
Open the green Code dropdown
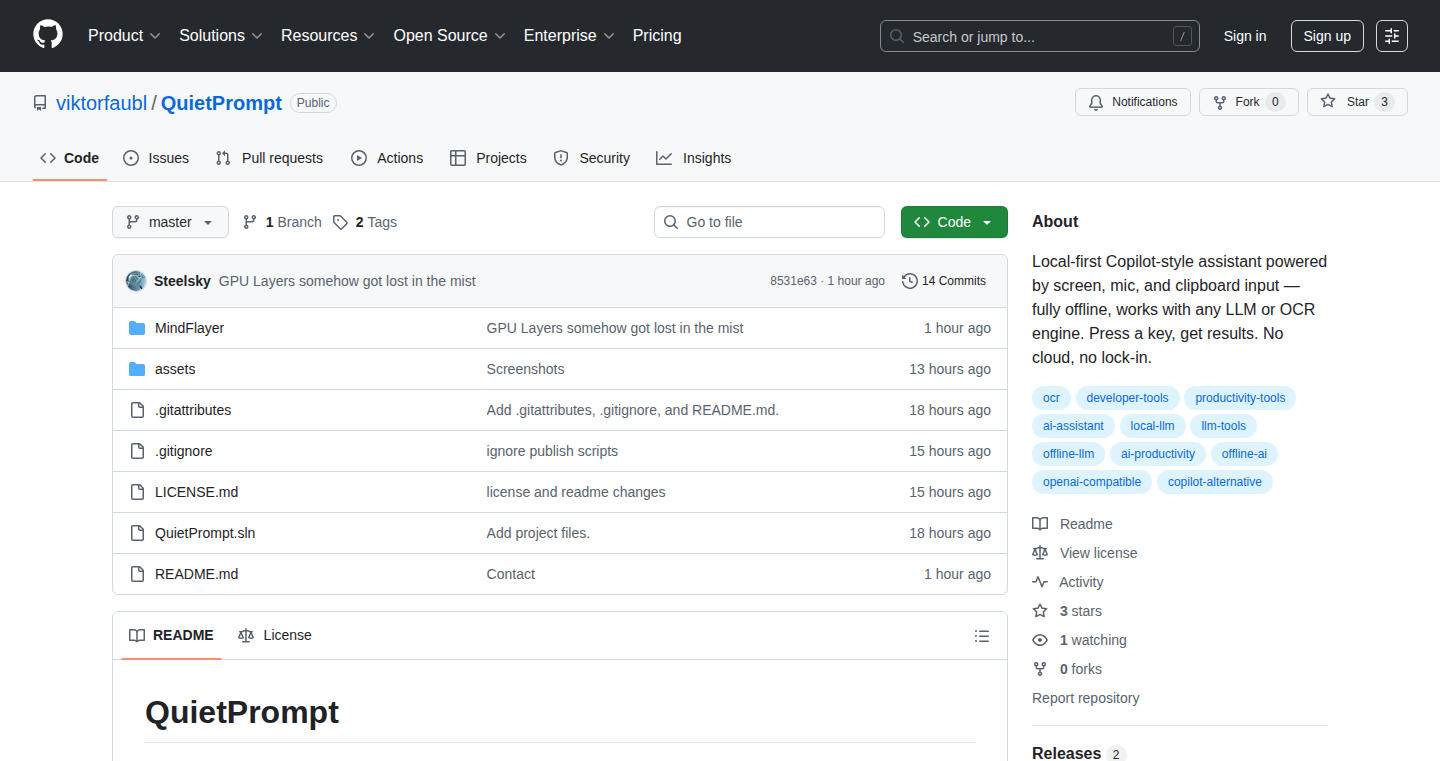point(954,222)
